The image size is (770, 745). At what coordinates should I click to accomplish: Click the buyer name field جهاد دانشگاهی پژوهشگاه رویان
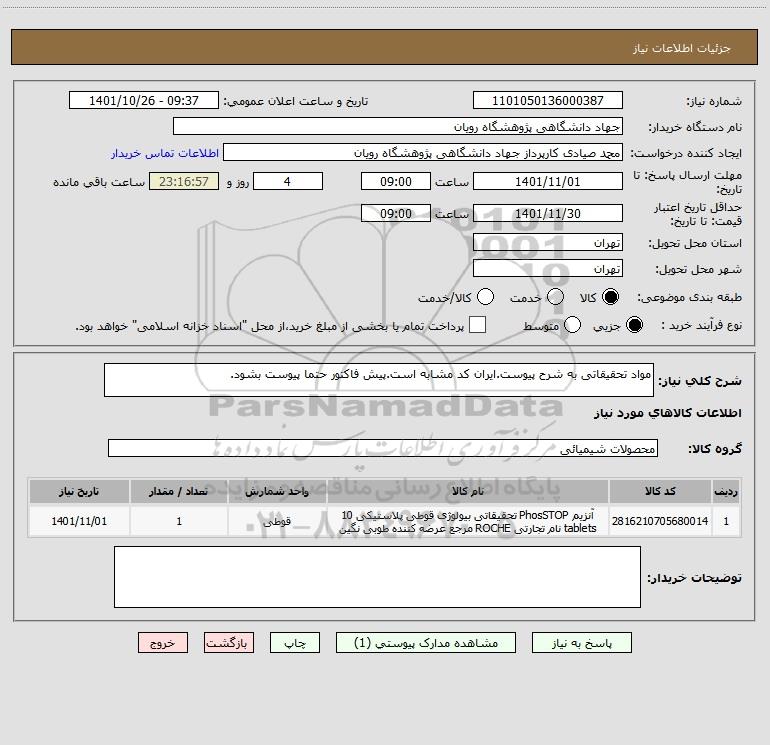click(398, 126)
